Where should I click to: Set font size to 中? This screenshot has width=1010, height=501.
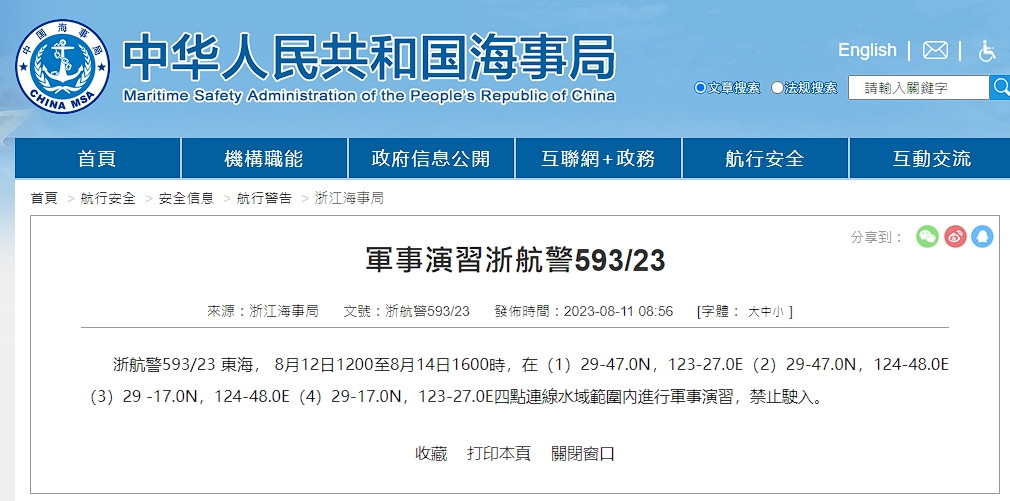[x=766, y=312]
